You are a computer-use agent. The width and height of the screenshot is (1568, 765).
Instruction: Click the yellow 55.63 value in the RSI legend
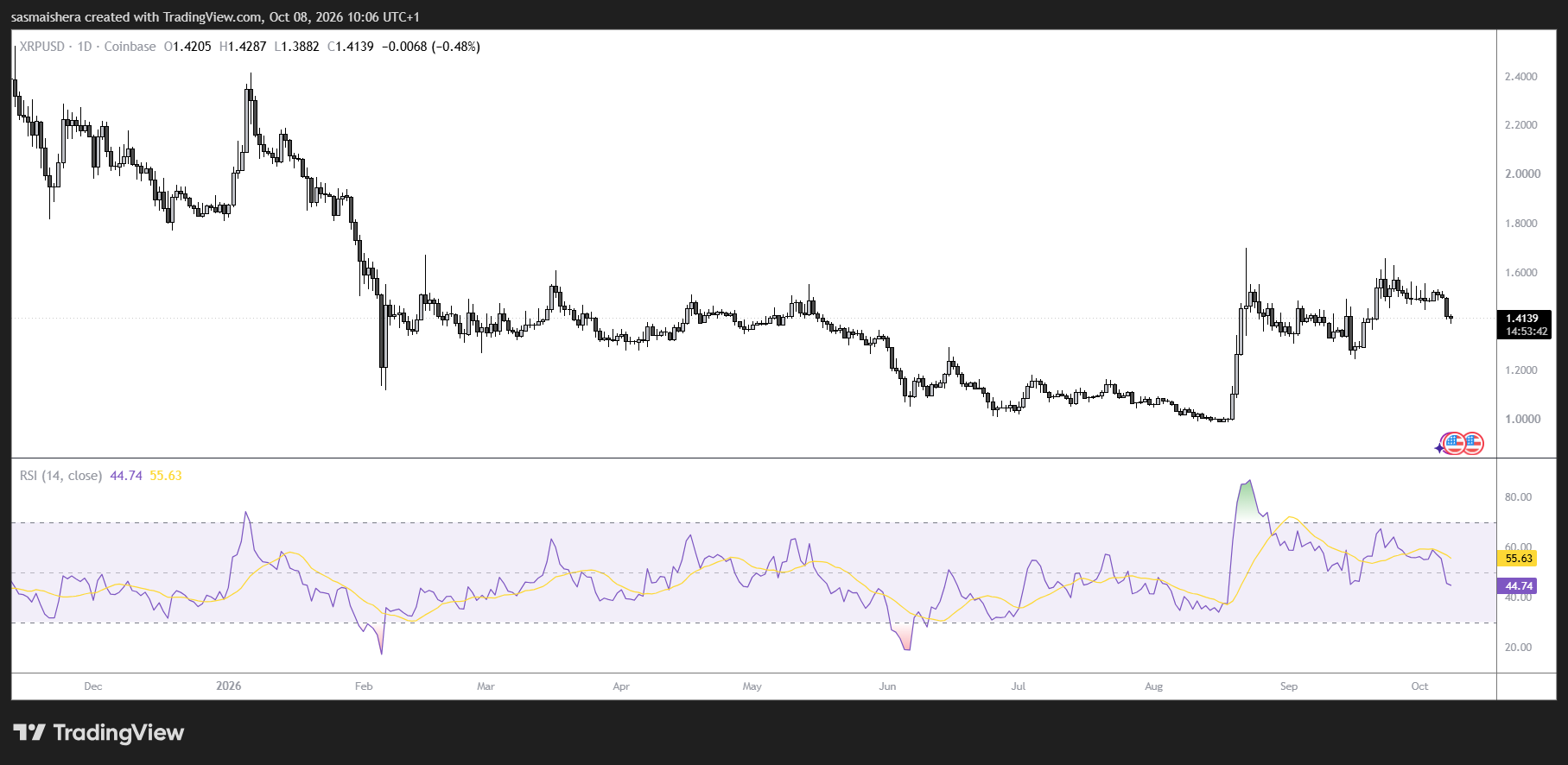(166, 476)
